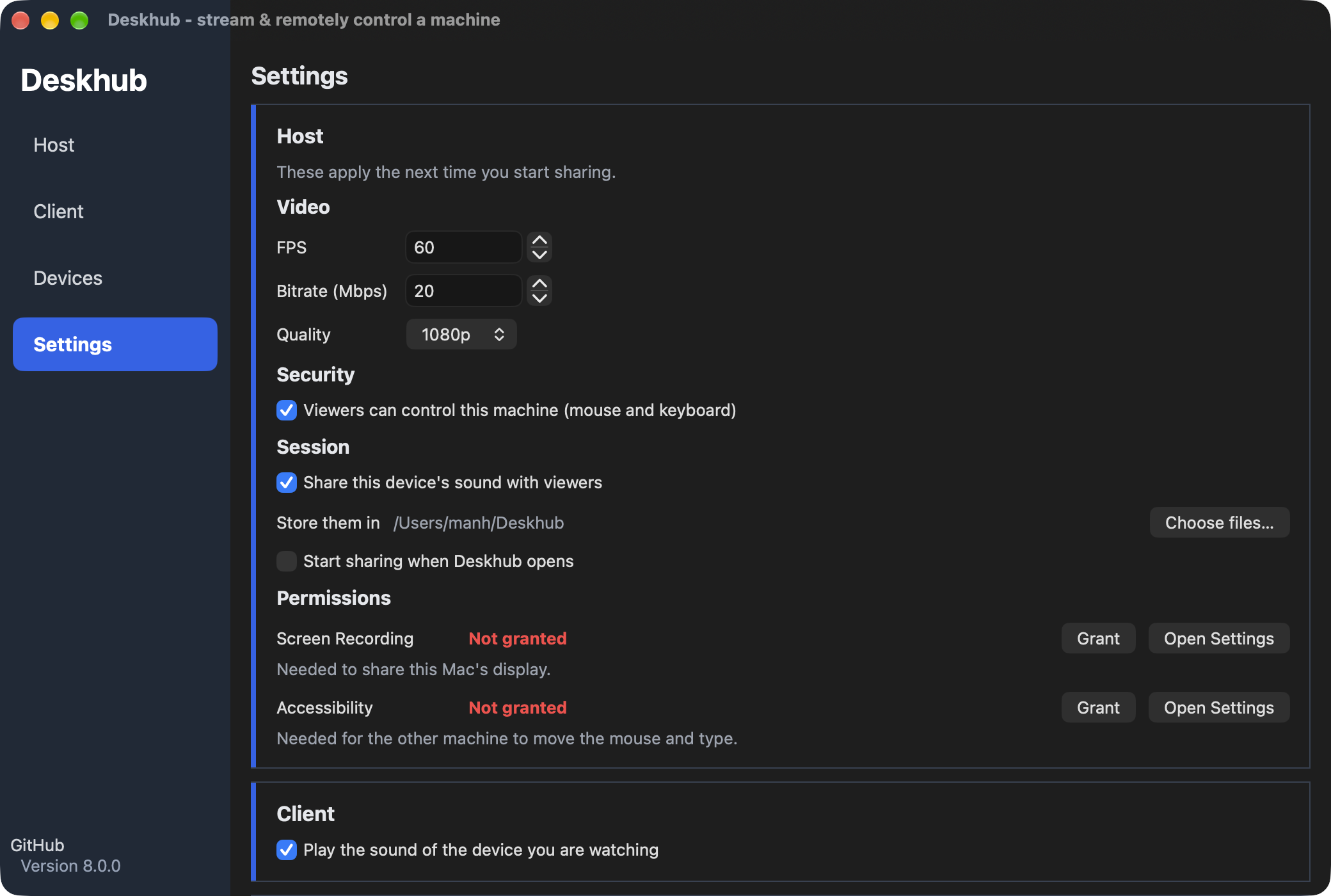Open Settings for Accessibility permission
Screen dimensions: 1331x896
(x=1219, y=708)
